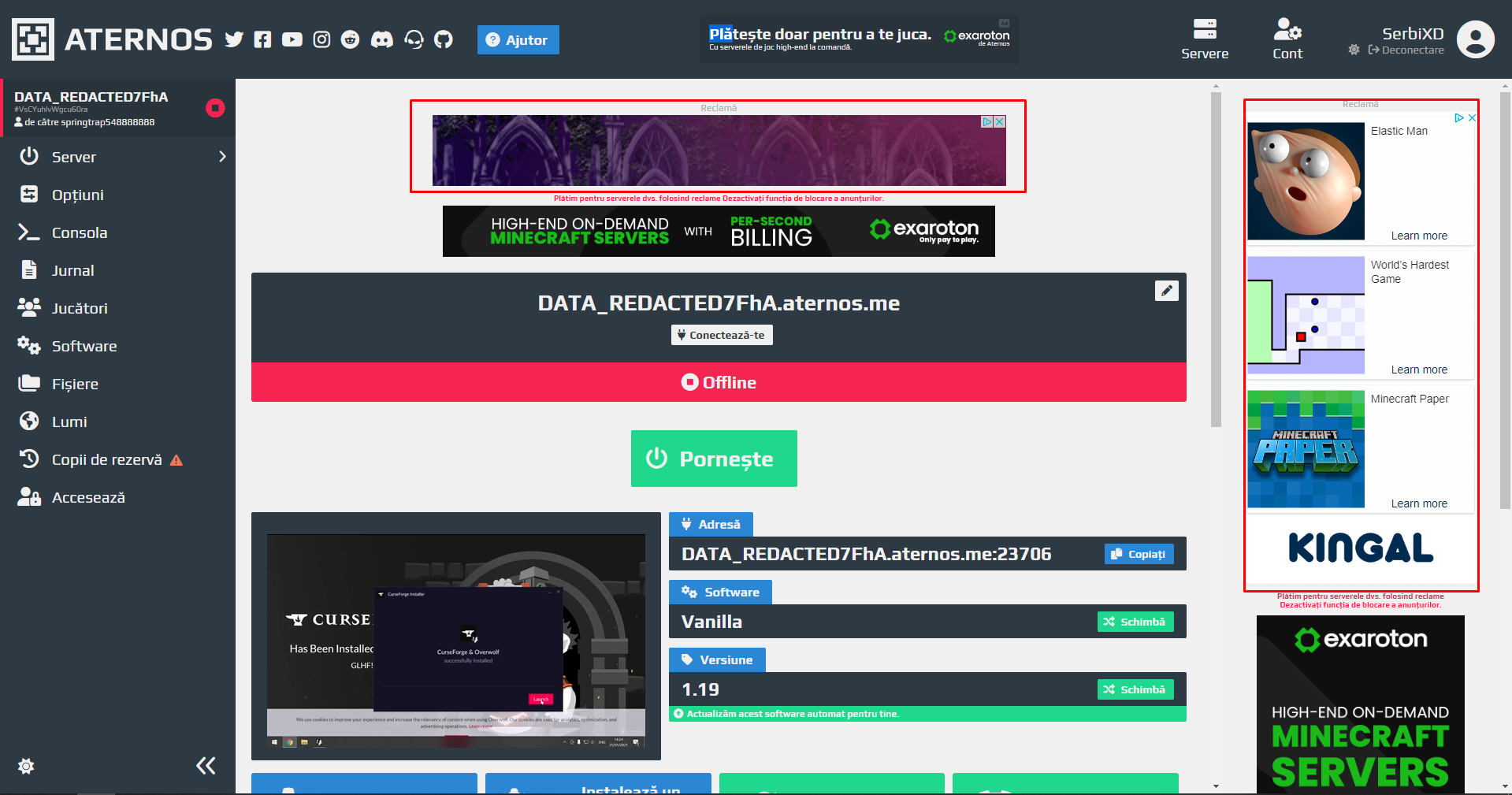The width and height of the screenshot is (1512, 795).
Task: Click the 1.19 version text
Action: (x=700, y=689)
